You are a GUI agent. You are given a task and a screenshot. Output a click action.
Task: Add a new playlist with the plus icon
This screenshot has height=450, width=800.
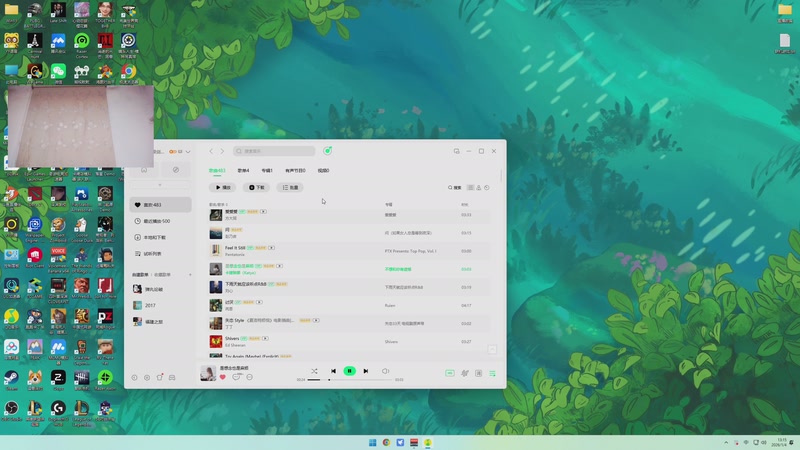coord(190,274)
